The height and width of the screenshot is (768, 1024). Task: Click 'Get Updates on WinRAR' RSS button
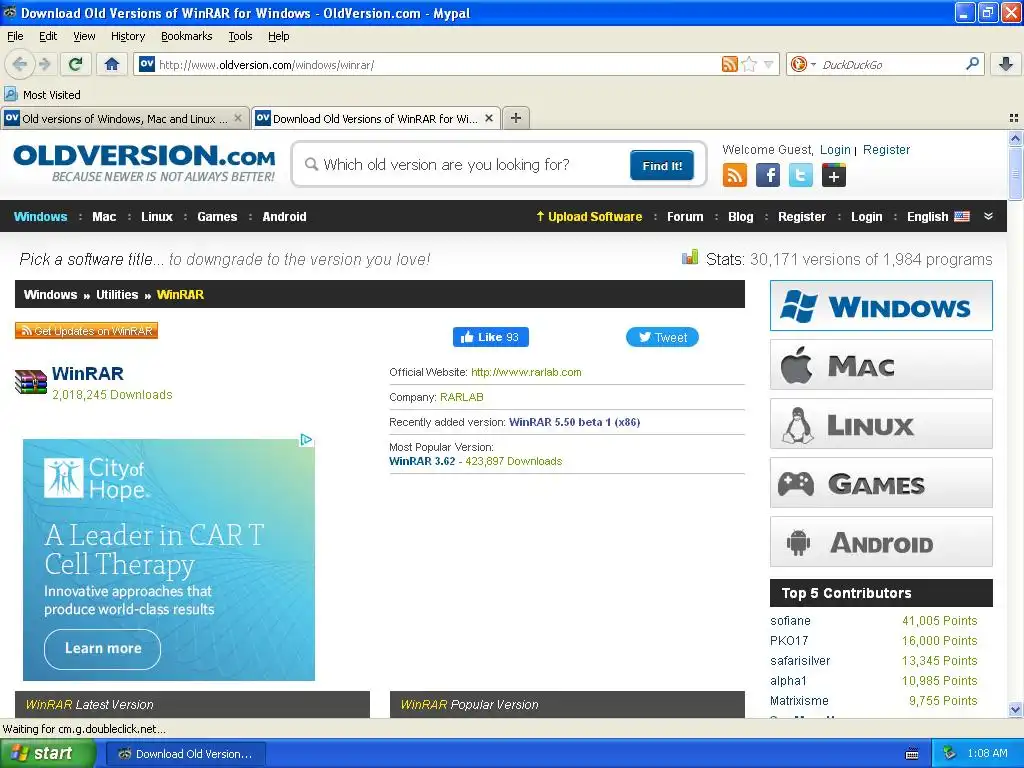tap(87, 331)
